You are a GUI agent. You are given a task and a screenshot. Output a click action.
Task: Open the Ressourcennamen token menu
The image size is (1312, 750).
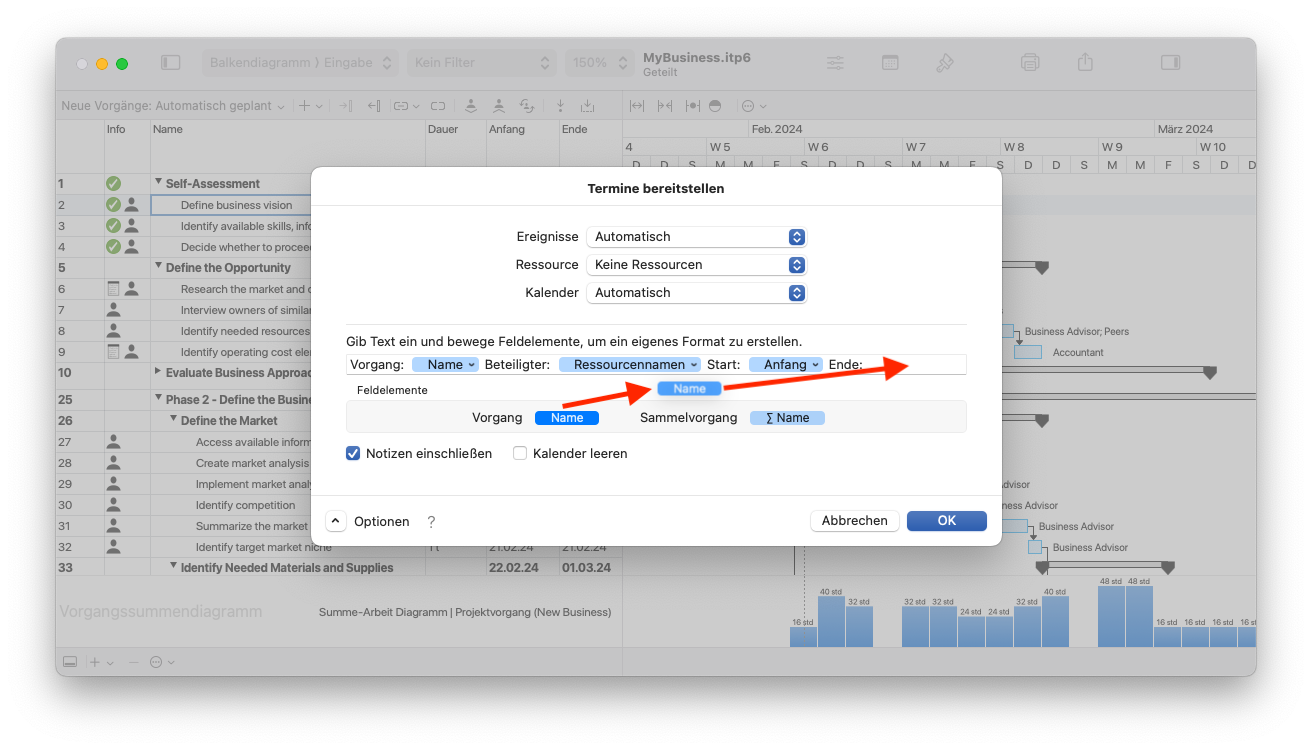click(630, 365)
